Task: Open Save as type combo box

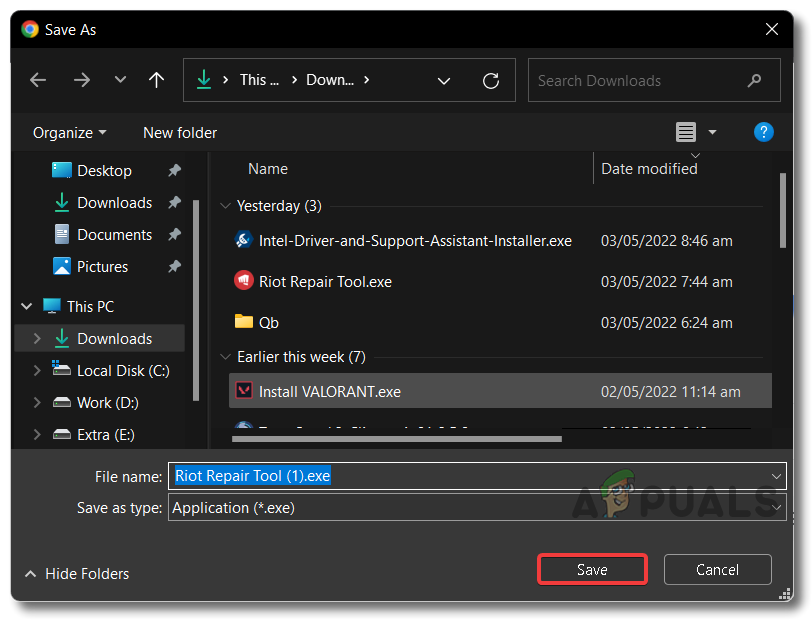Action: click(477, 508)
